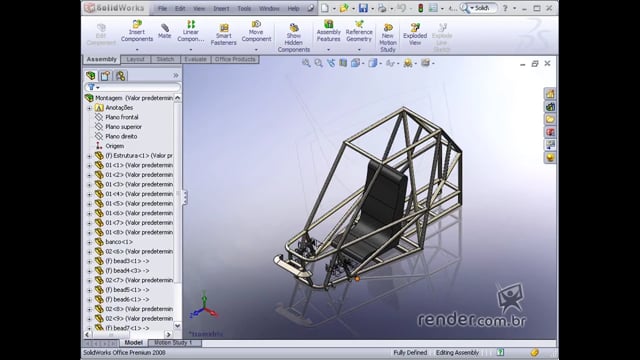Expand the (f) Estrutura<1> node
The image size is (640, 360).
point(89,156)
